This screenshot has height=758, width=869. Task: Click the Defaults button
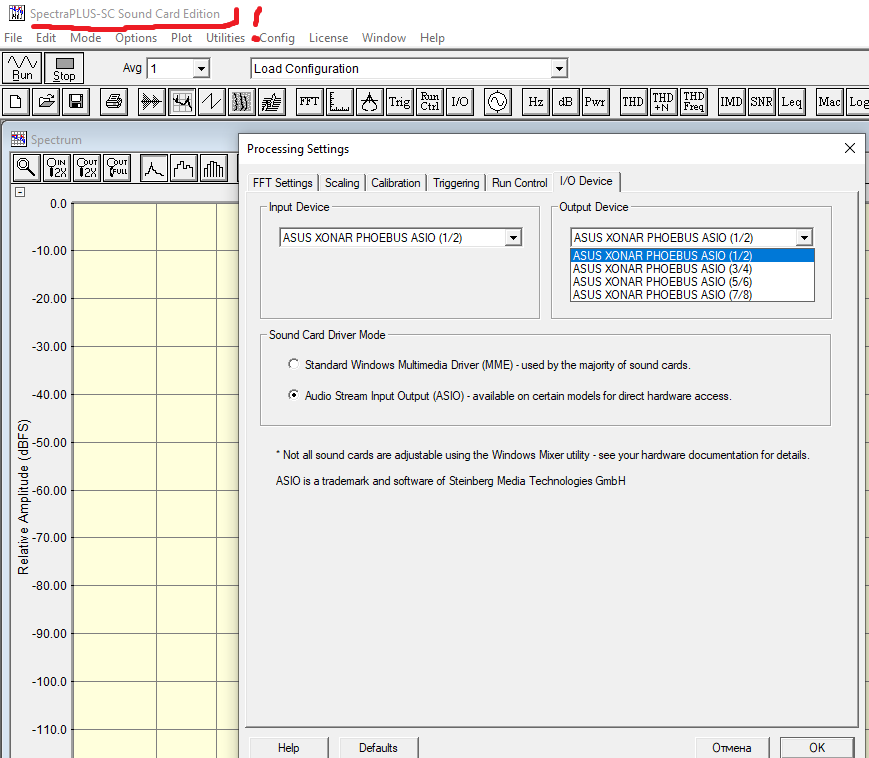click(x=378, y=747)
